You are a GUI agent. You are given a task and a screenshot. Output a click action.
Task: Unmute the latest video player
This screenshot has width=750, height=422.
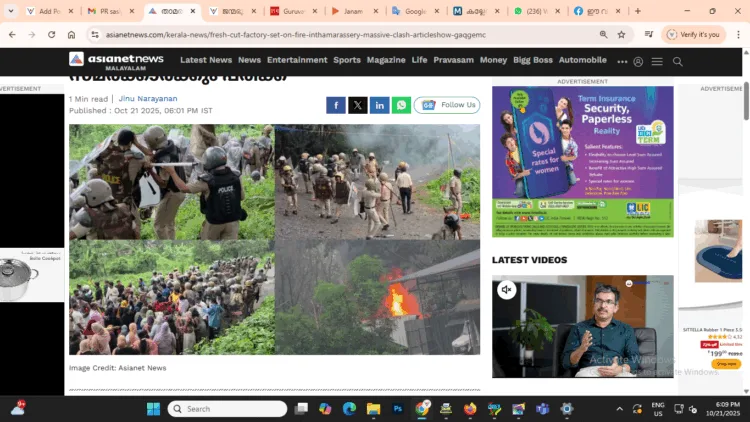(507, 290)
